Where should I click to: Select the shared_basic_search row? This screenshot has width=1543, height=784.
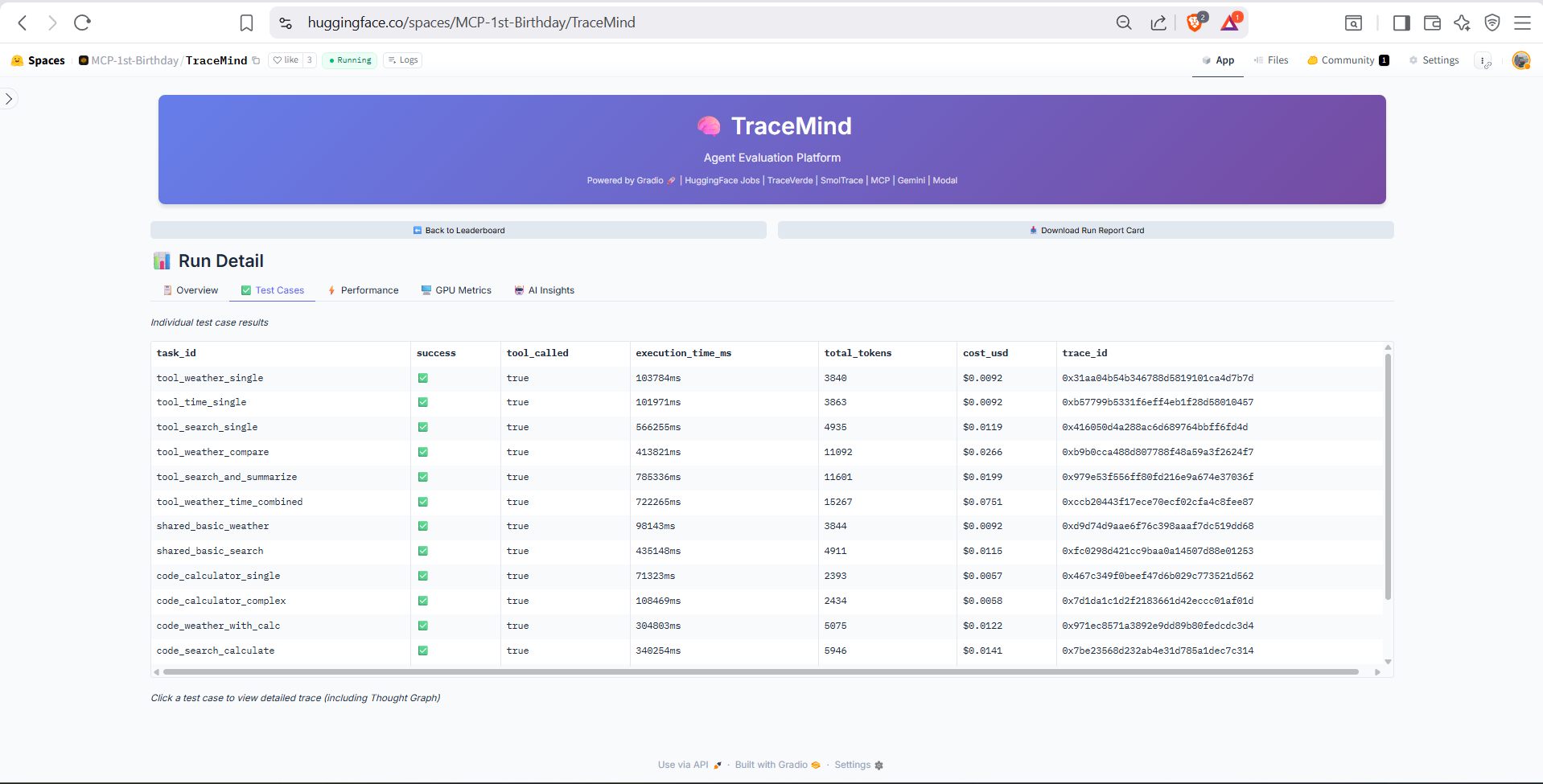(767, 551)
